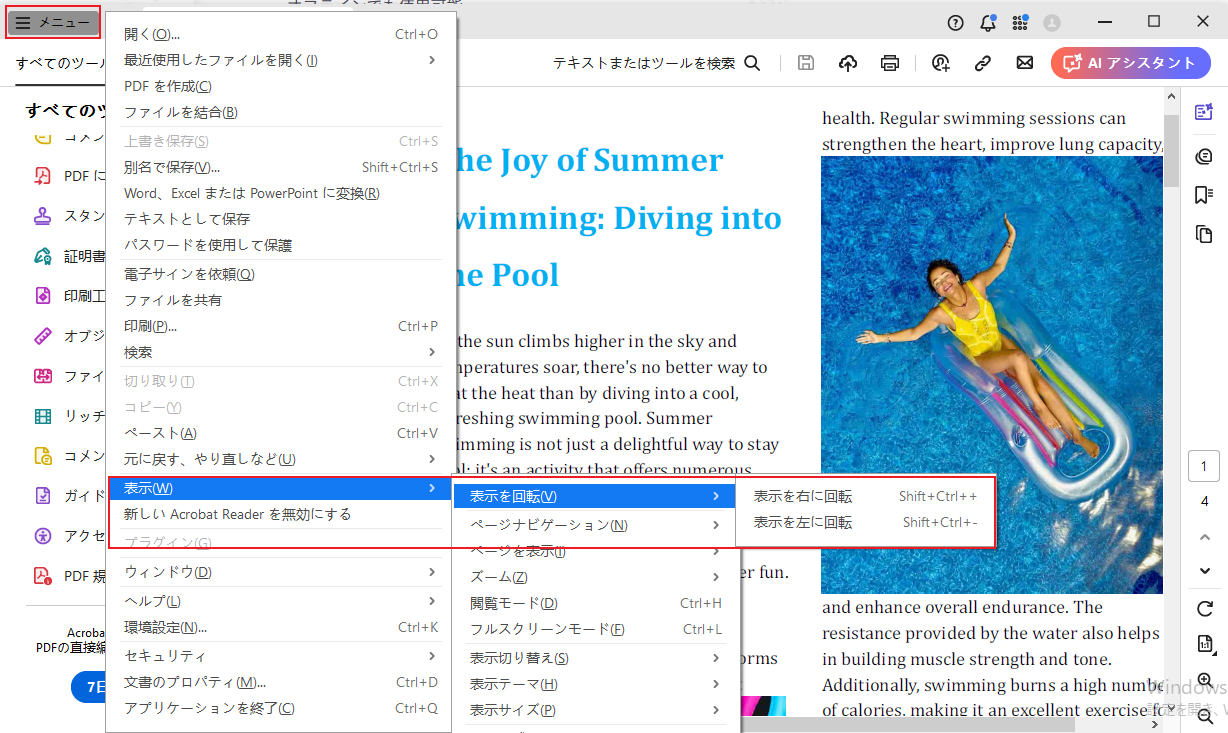The width and height of the screenshot is (1228, 733).
Task: Click the copy link icon
Action: pos(983,63)
